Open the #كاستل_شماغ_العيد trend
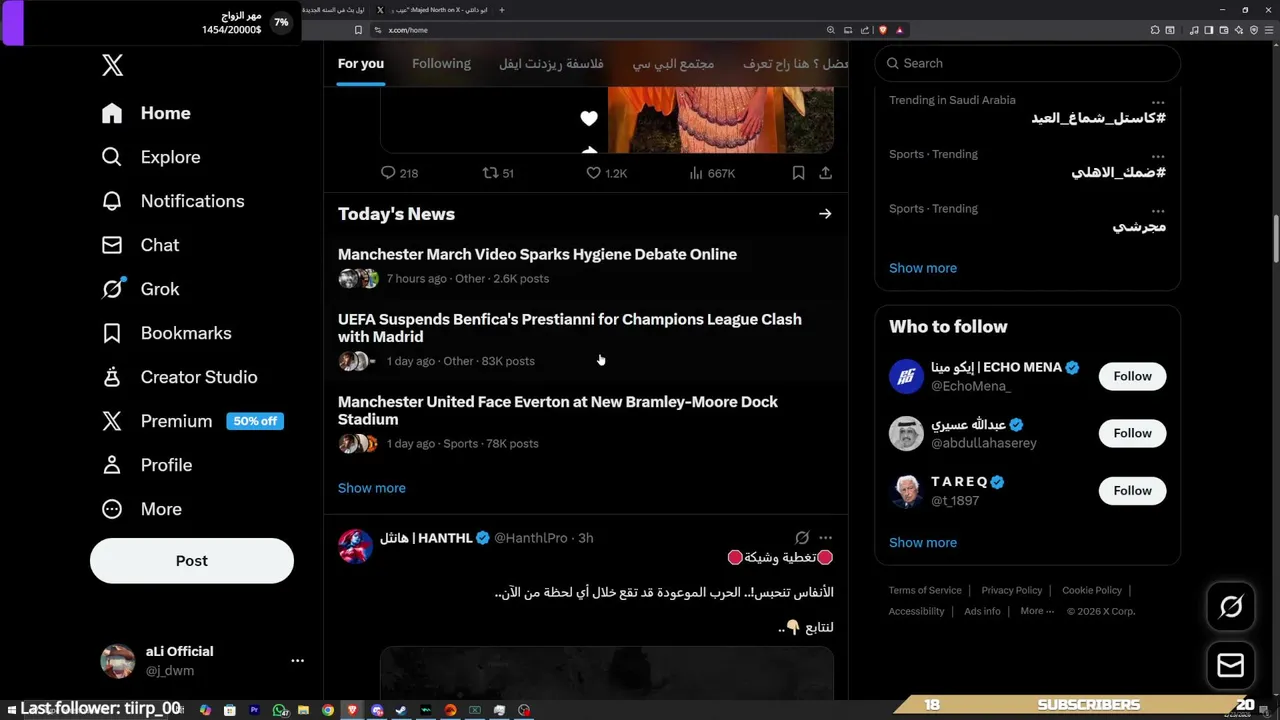 click(1098, 118)
